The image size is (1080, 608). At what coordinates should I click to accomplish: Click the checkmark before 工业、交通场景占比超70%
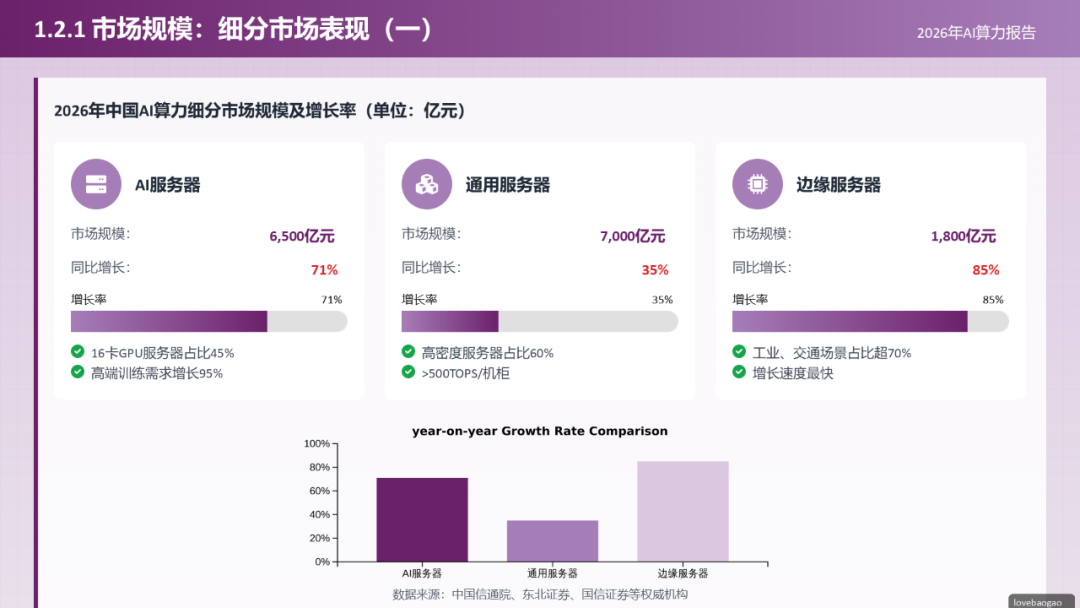[x=738, y=352]
